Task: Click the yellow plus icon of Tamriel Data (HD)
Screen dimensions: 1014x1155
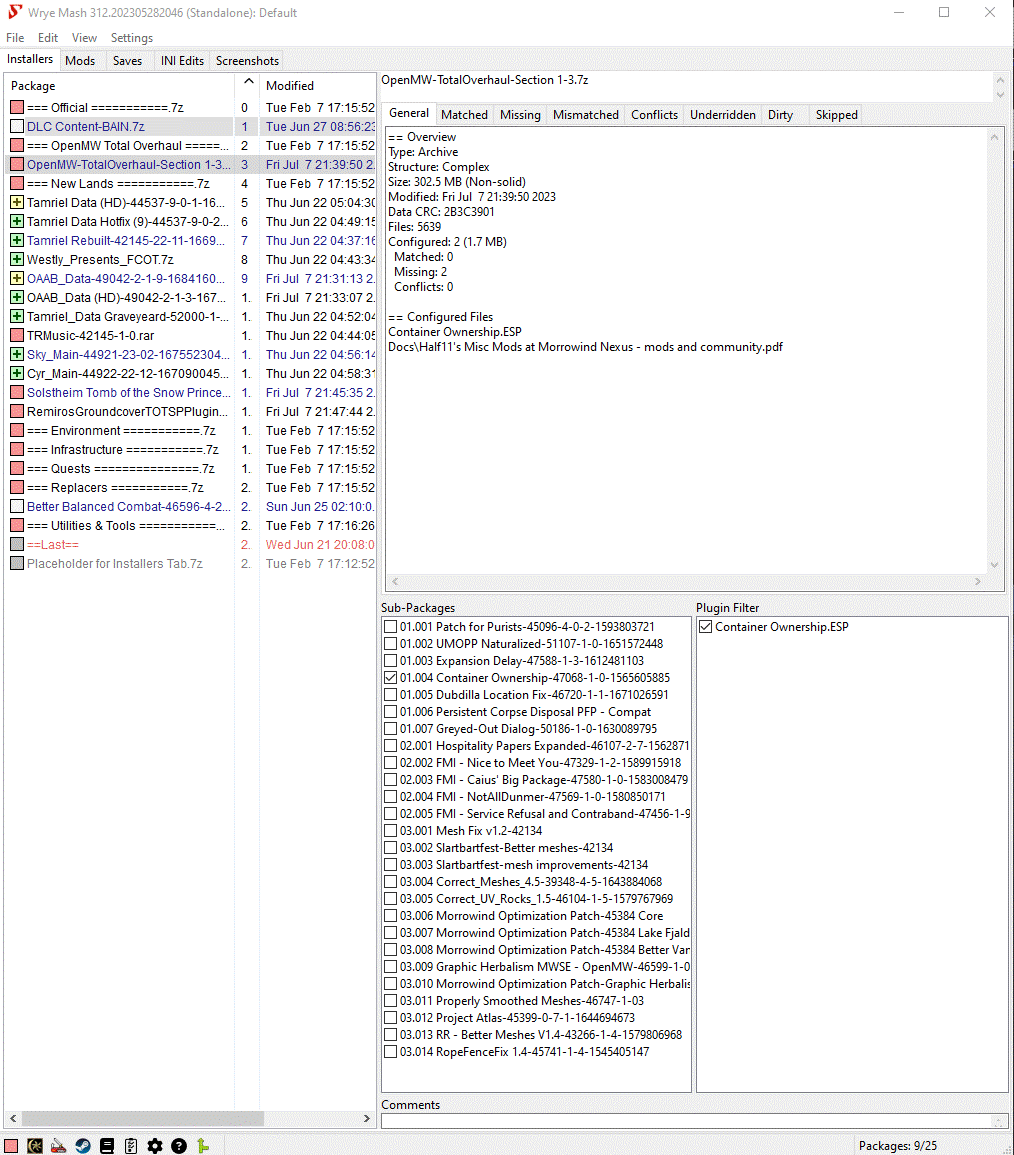Action: point(17,203)
